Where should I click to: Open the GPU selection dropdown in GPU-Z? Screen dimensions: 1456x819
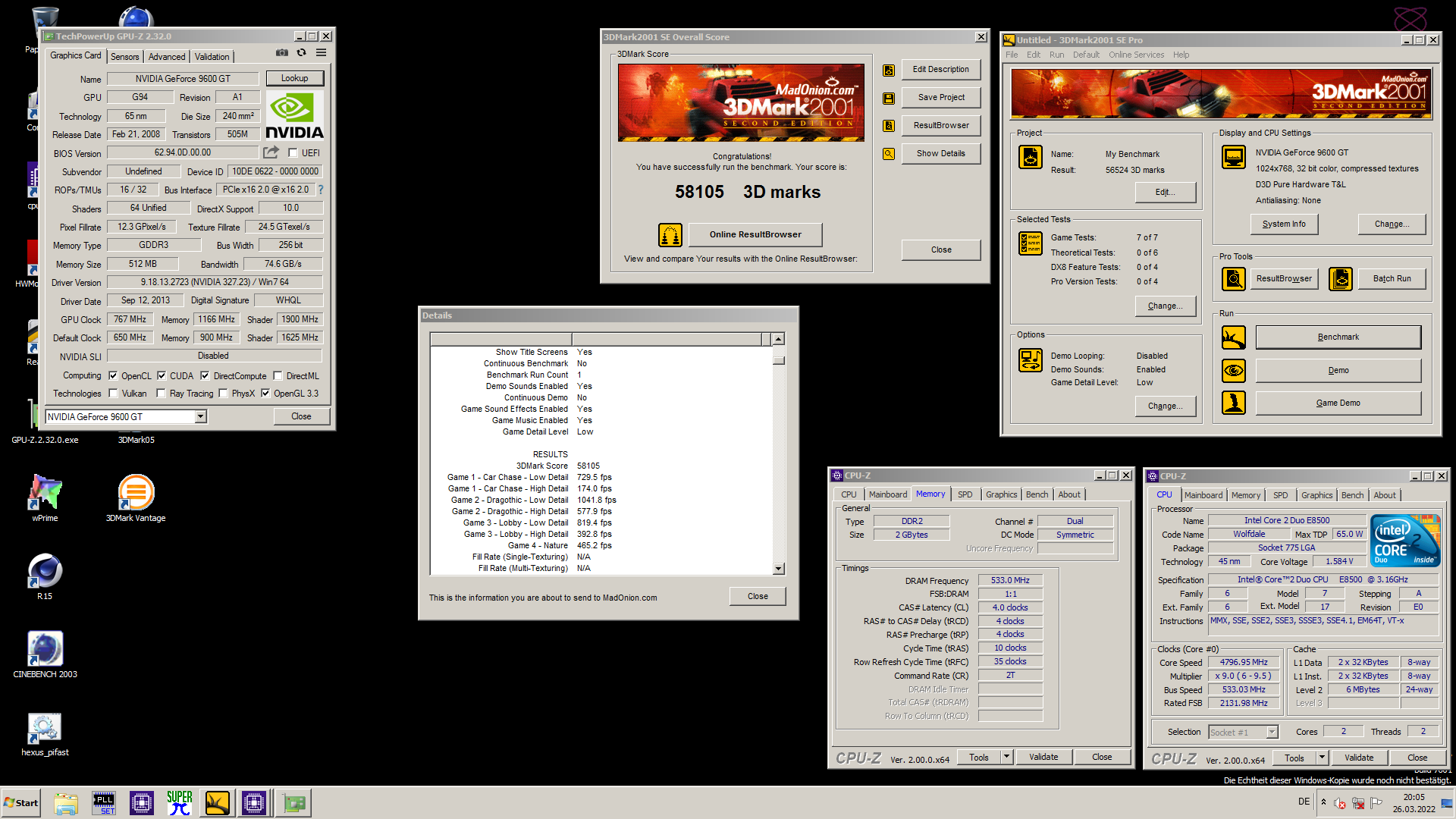pos(200,416)
